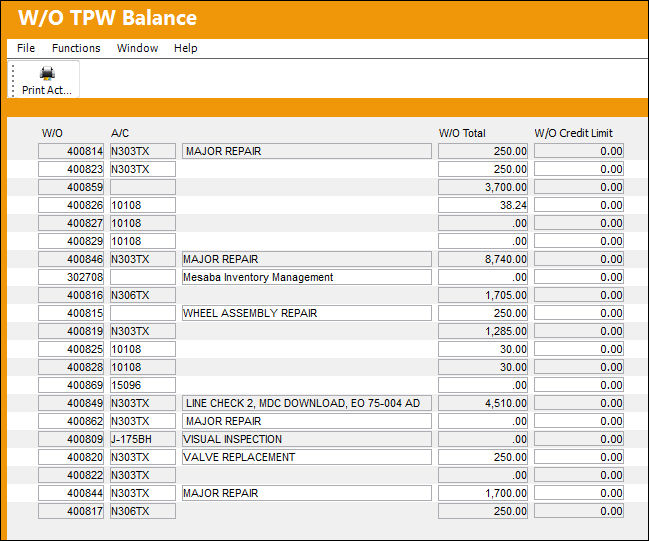Select the LINE CHECK 2, MDC DOWNLOAD description
This screenshot has width=649, height=541.
(307, 403)
